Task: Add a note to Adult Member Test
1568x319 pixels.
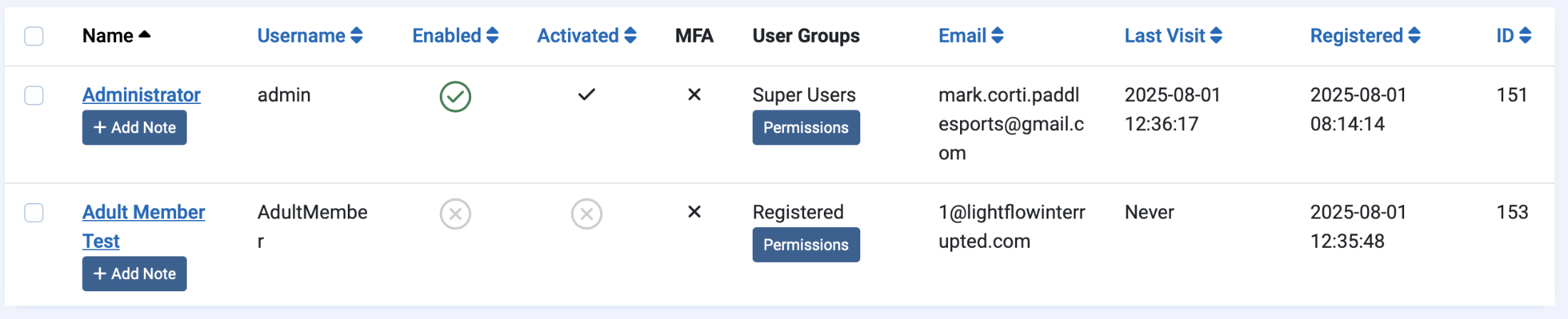Action: (x=134, y=273)
